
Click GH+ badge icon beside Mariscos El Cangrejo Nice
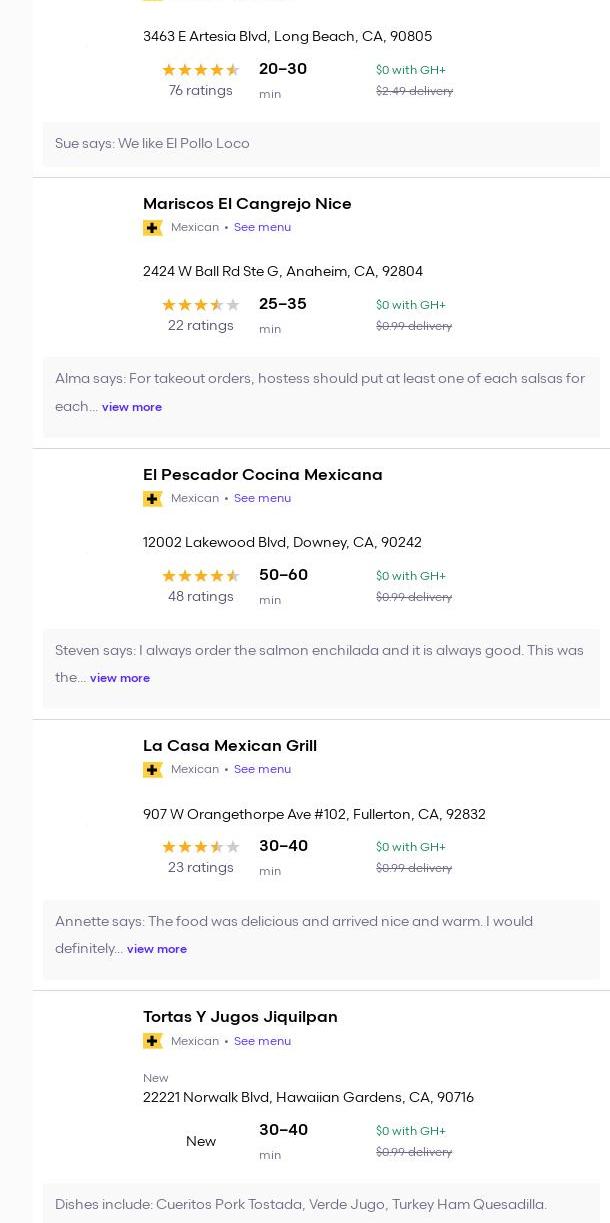(x=152, y=228)
